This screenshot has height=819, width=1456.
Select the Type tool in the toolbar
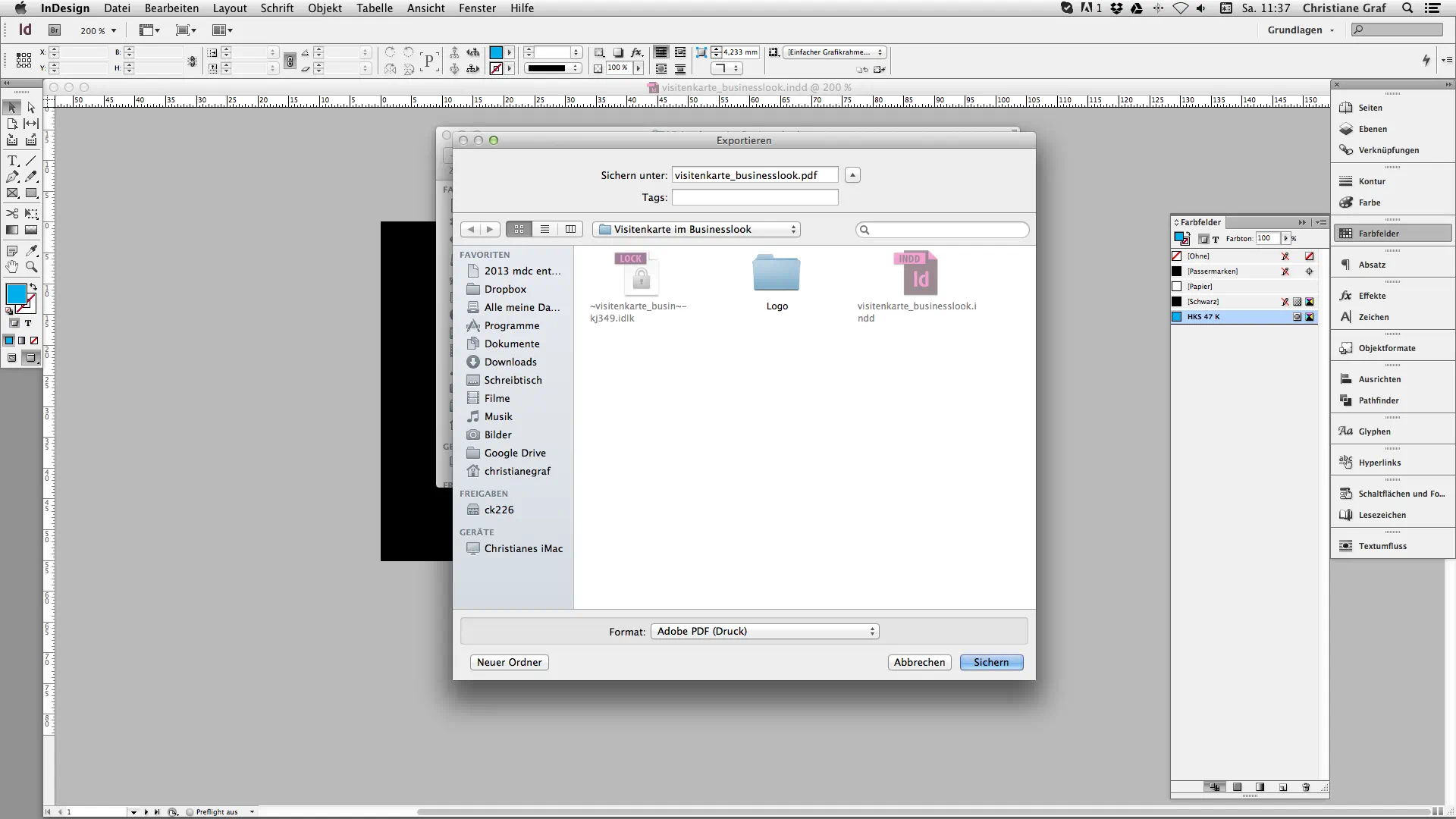(12, 160)
